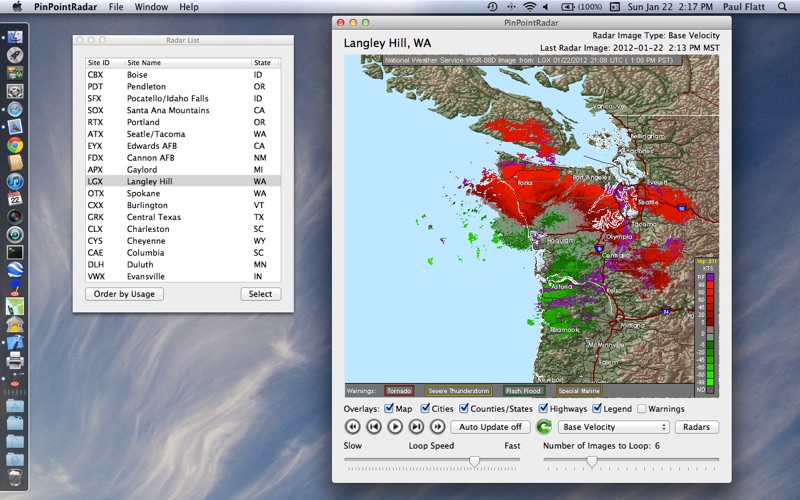The width and height of the screenshot is (800, 500).
Task: Open Xcode hammer icon in dock
Action: tap(15, 342)
